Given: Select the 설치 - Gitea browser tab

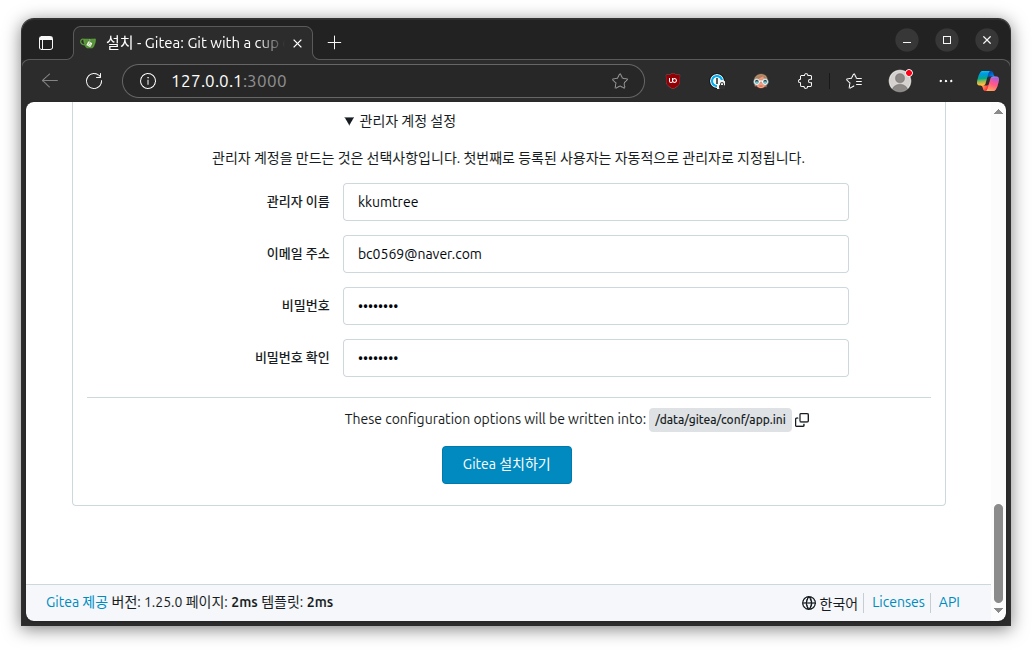Looking at the screenshot, I should click(192, 43).
